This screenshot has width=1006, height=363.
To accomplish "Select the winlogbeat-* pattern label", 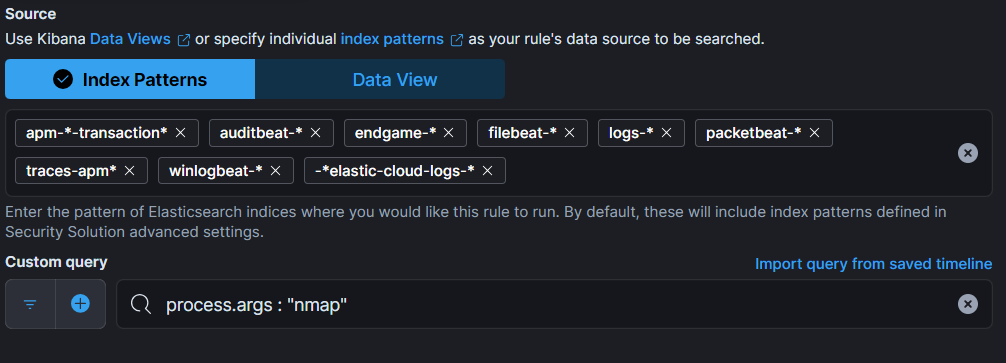I will (x=216, y=171).
